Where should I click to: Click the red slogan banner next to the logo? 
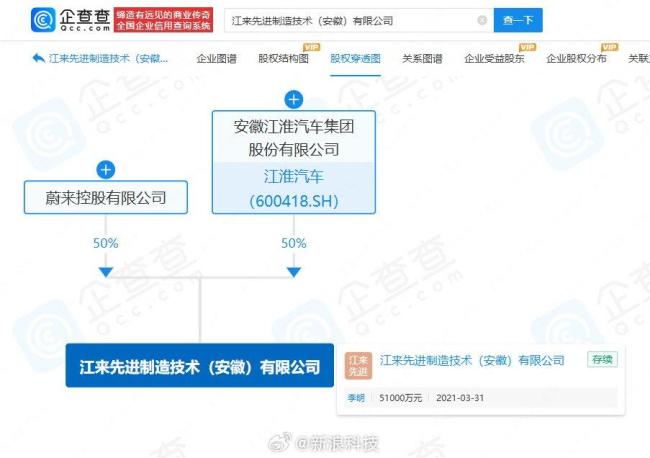[163, 19]
